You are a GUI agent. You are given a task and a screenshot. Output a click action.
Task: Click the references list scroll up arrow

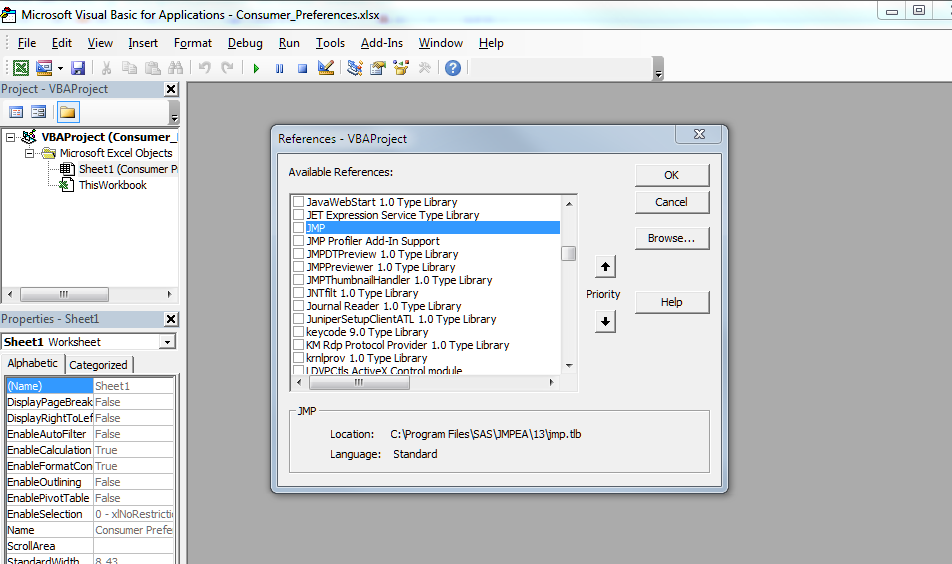point(569,203)
